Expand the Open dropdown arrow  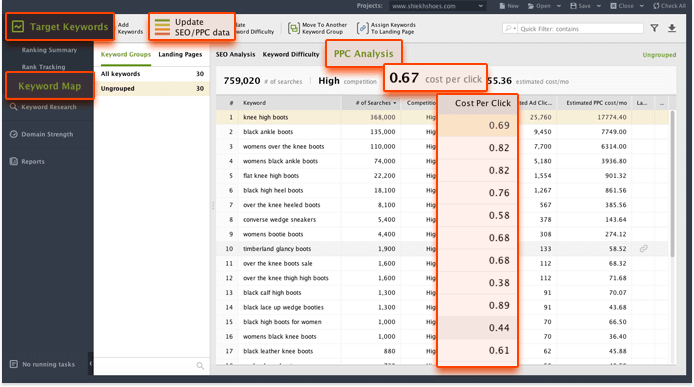[x=559, y=6]
